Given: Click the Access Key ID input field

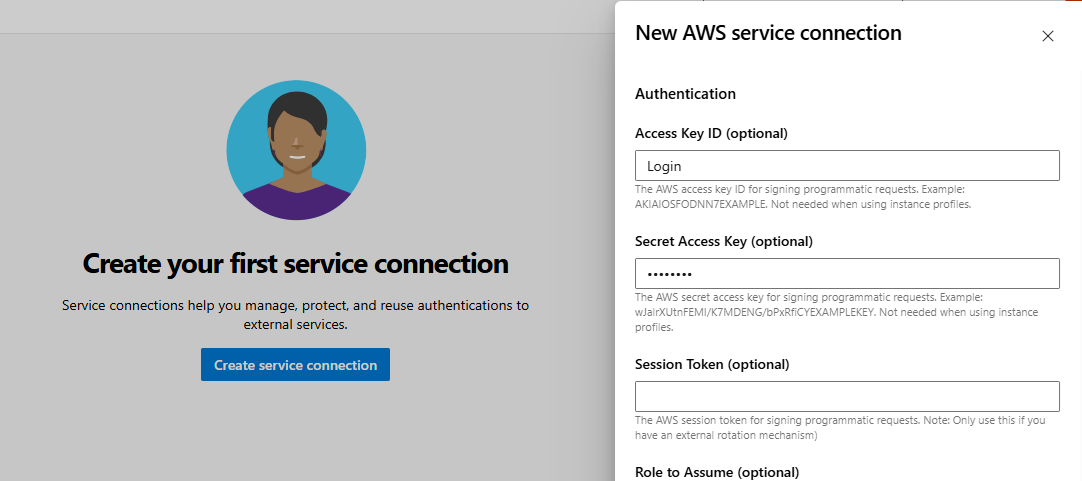Looking at the screenshot, I should pos(847,166).
